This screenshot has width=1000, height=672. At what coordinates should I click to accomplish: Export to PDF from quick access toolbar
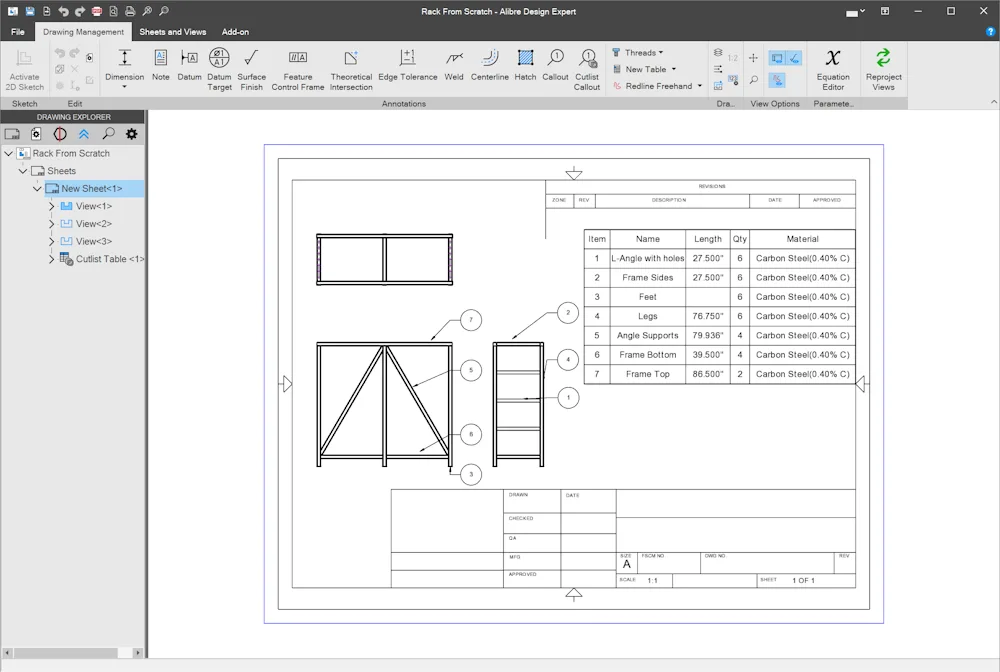[97, 11]
